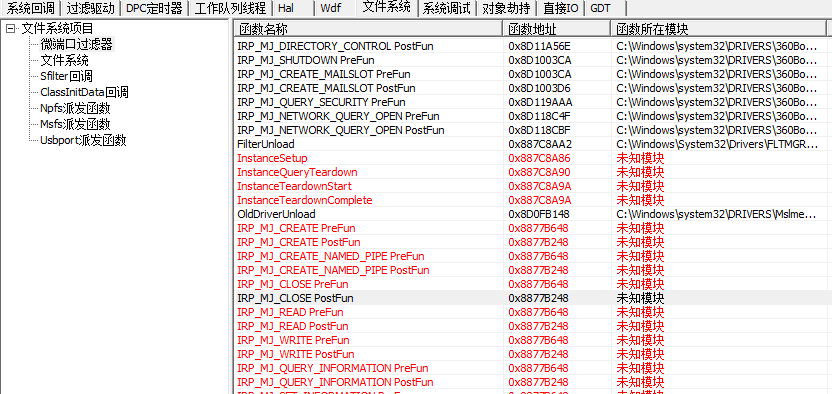Select IRP_MJ_NETWORK_QUERY_OPEN PostFun row

point(530,130)
